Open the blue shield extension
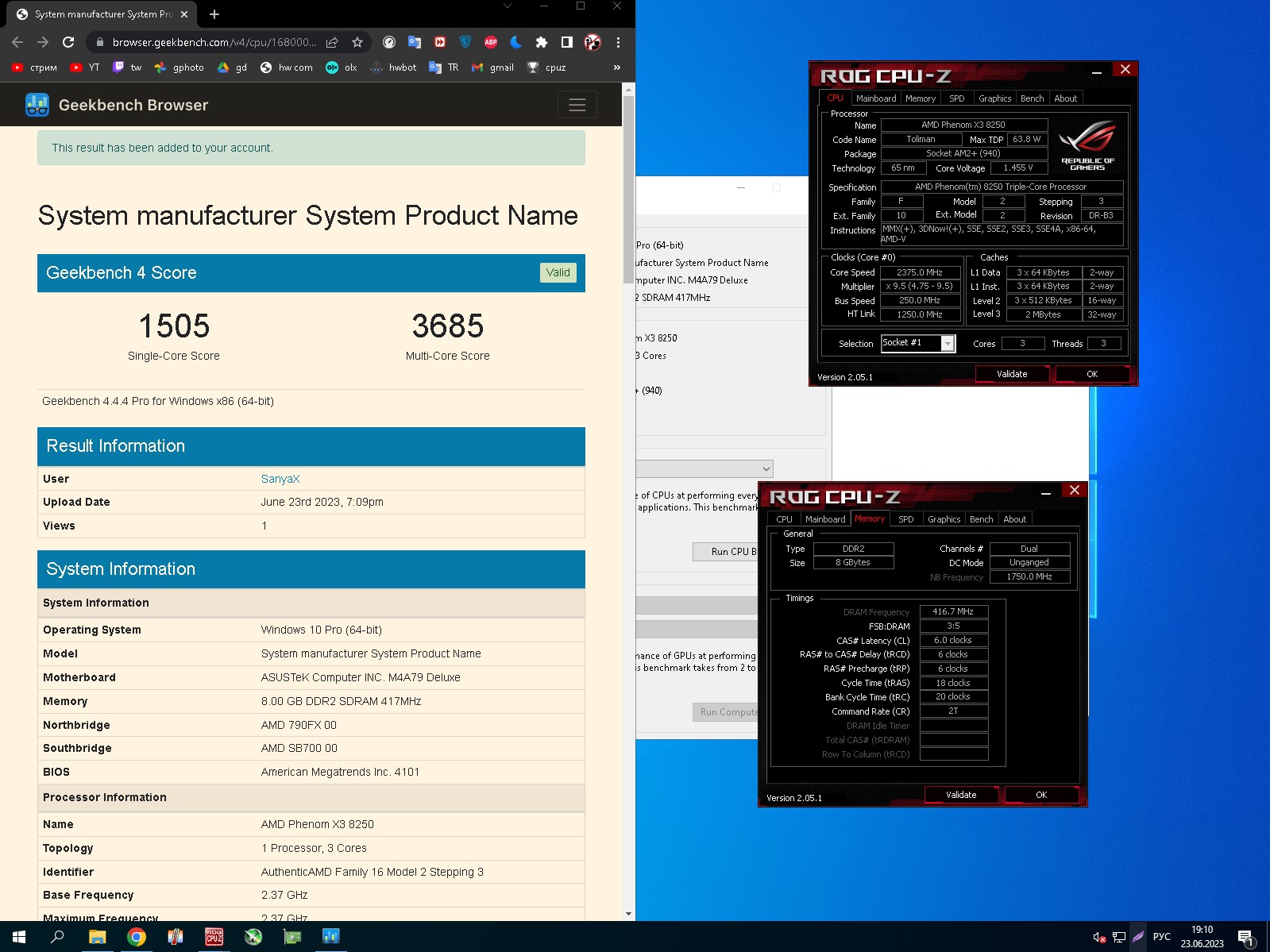 tap(465, 42)
